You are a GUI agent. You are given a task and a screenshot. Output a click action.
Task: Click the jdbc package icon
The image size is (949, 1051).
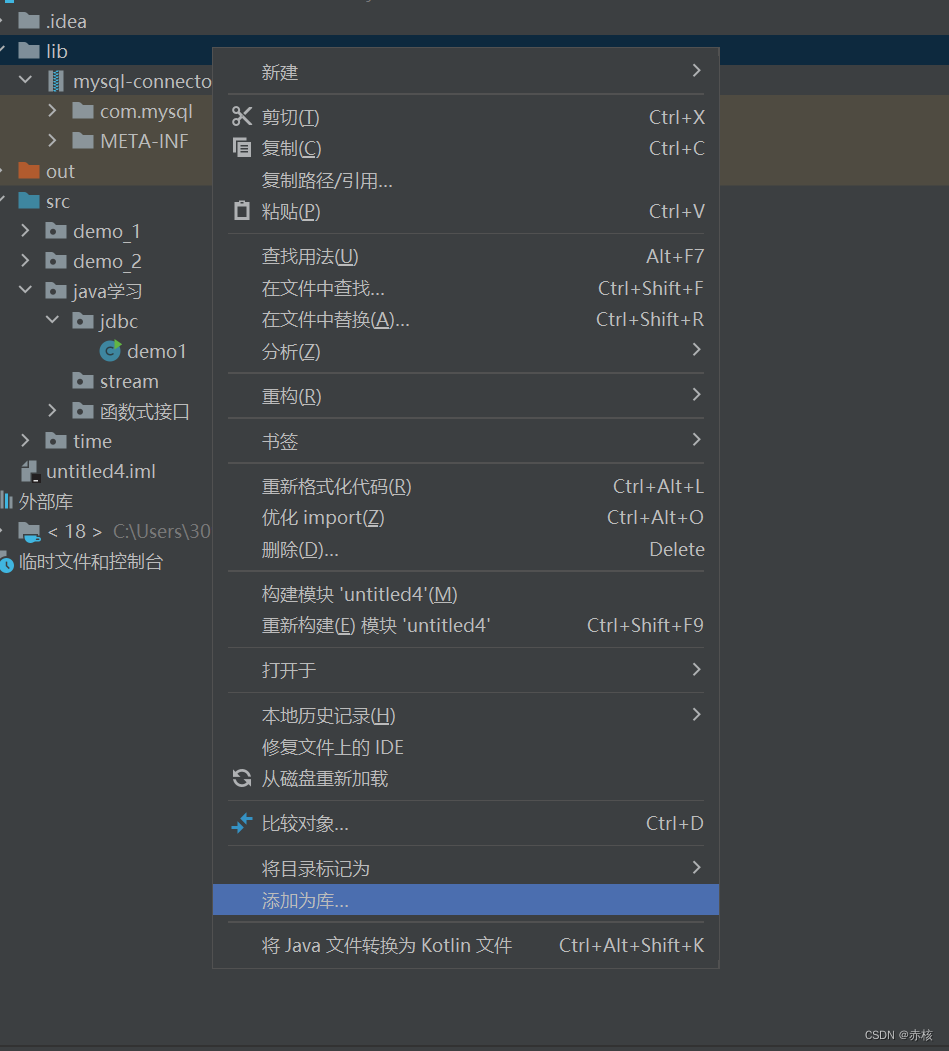coord(82,321)
